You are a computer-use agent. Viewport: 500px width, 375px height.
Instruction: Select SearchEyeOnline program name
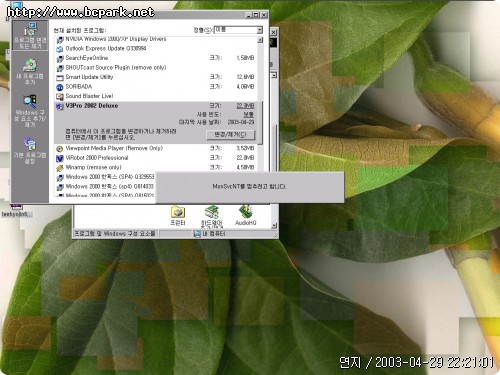coord(87,58)
